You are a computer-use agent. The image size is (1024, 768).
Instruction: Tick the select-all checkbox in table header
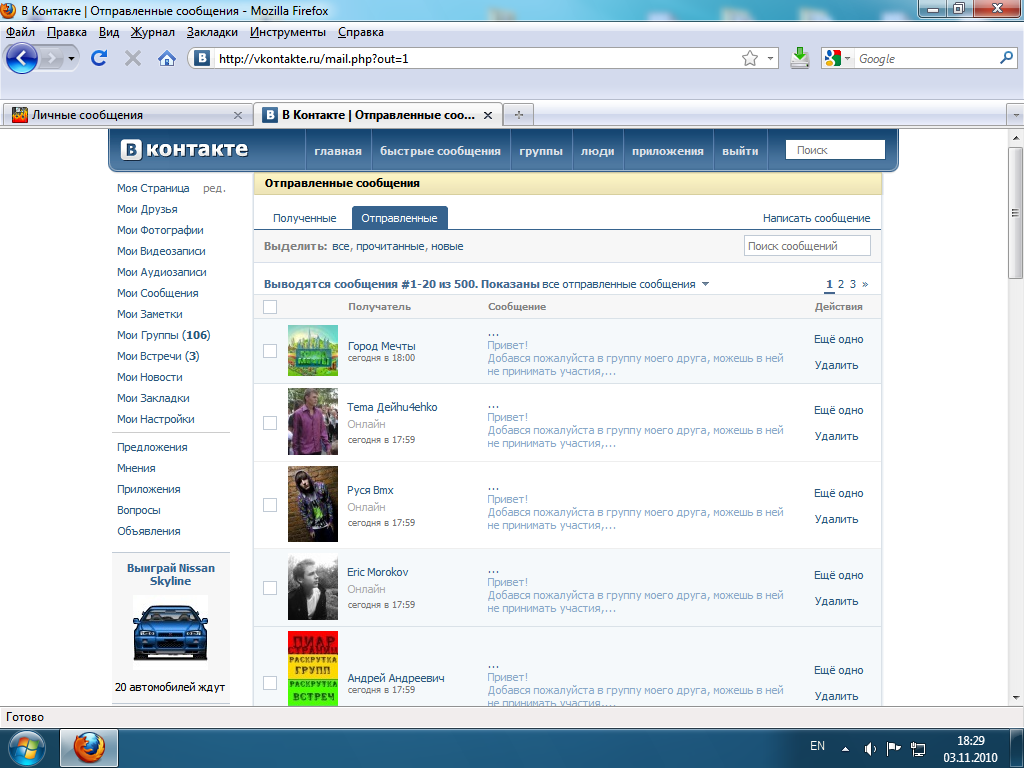[x=270, y=307]
